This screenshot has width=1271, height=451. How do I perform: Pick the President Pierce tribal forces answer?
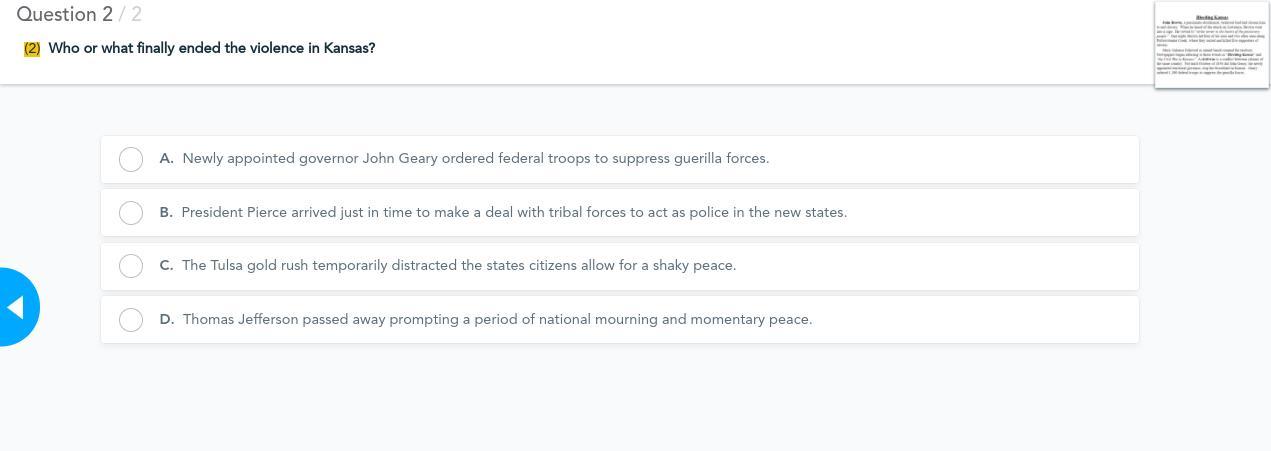click(x=514, y=213)
